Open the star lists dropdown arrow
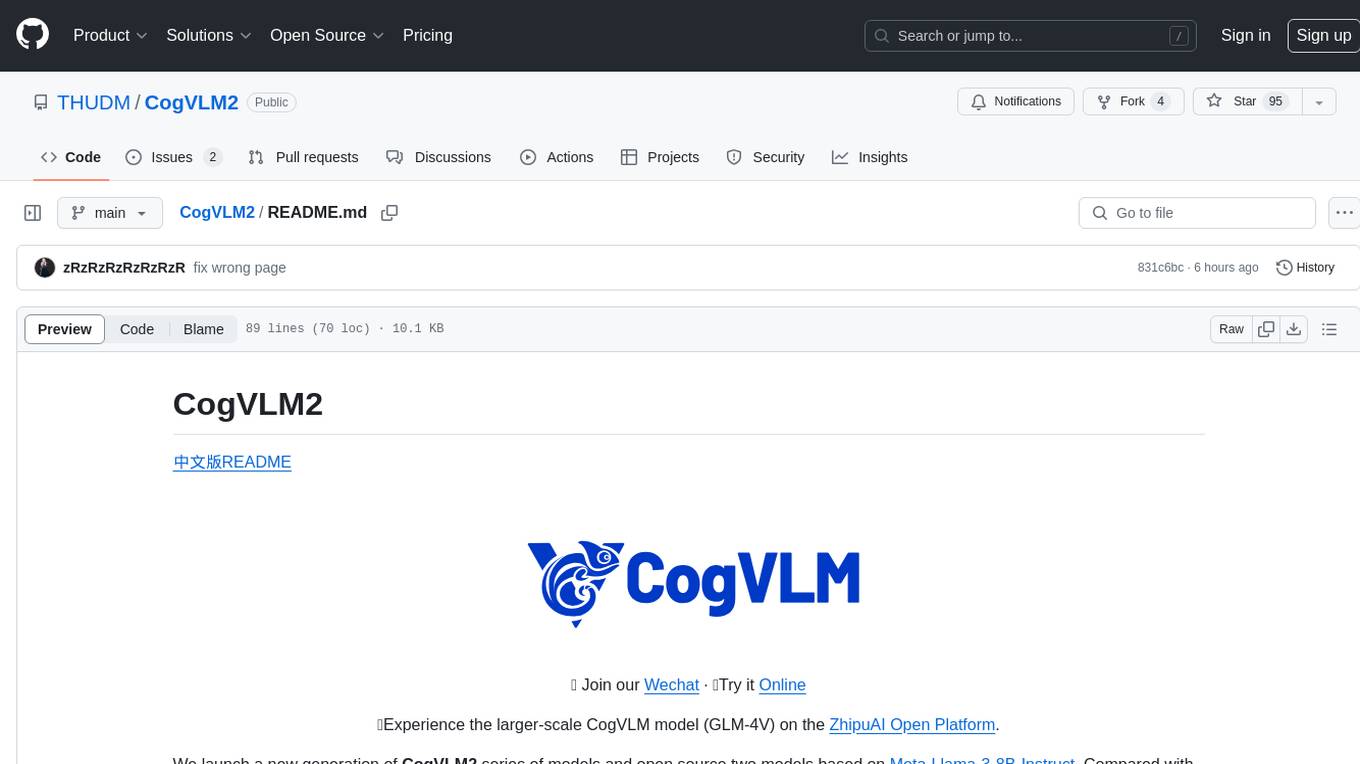Viewport: 1360px width, 764px height. click(x=1319, y=102)
